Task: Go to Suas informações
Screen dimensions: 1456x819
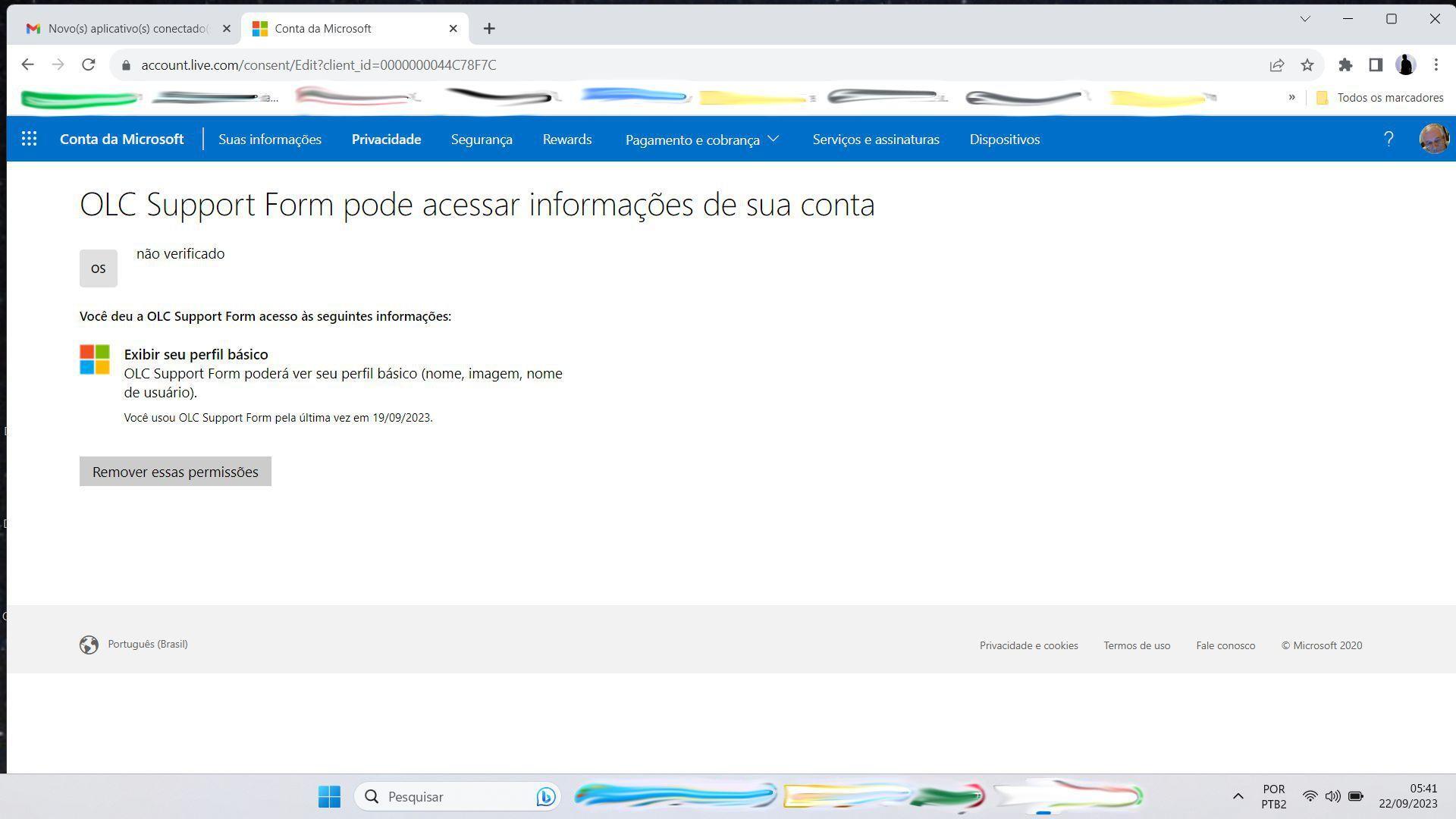Action: point(270,140)
